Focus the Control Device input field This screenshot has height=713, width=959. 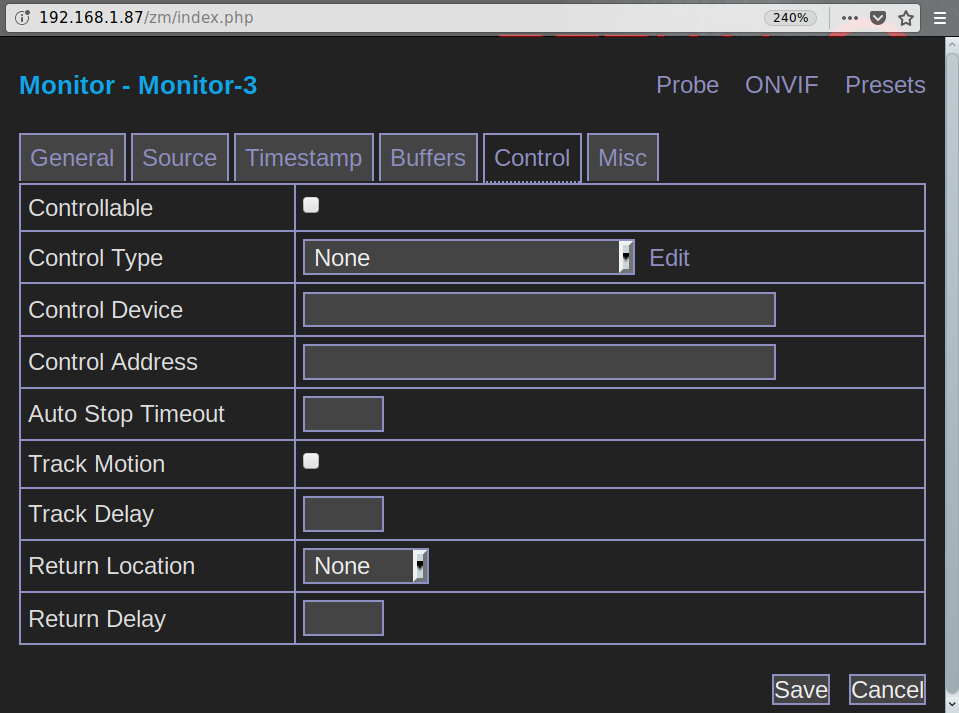(x=539, y=310)
